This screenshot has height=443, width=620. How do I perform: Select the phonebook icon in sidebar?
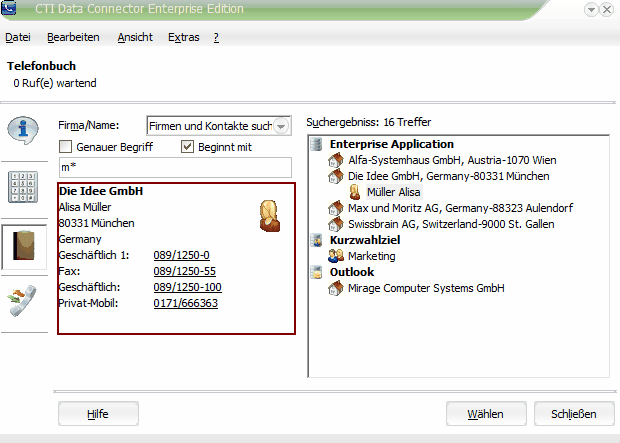pos(23,247)
